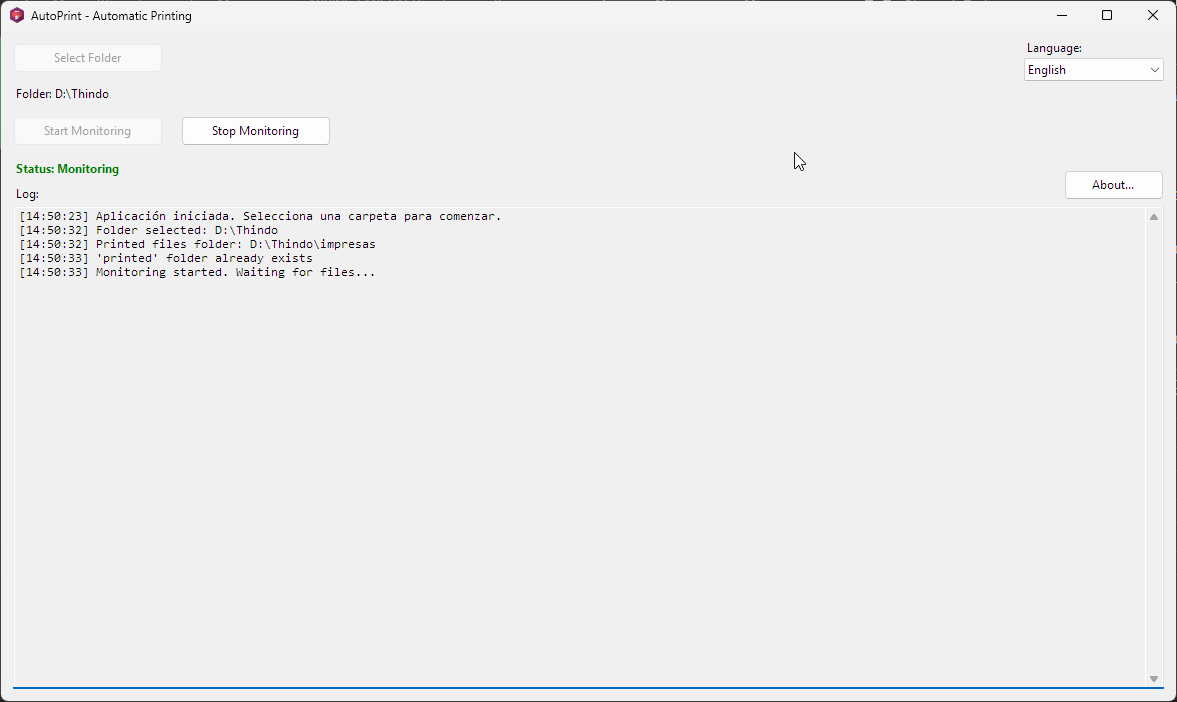Click the 'Language:' label
Viewport: 1177px width, 702px height.
point(1054,48)
